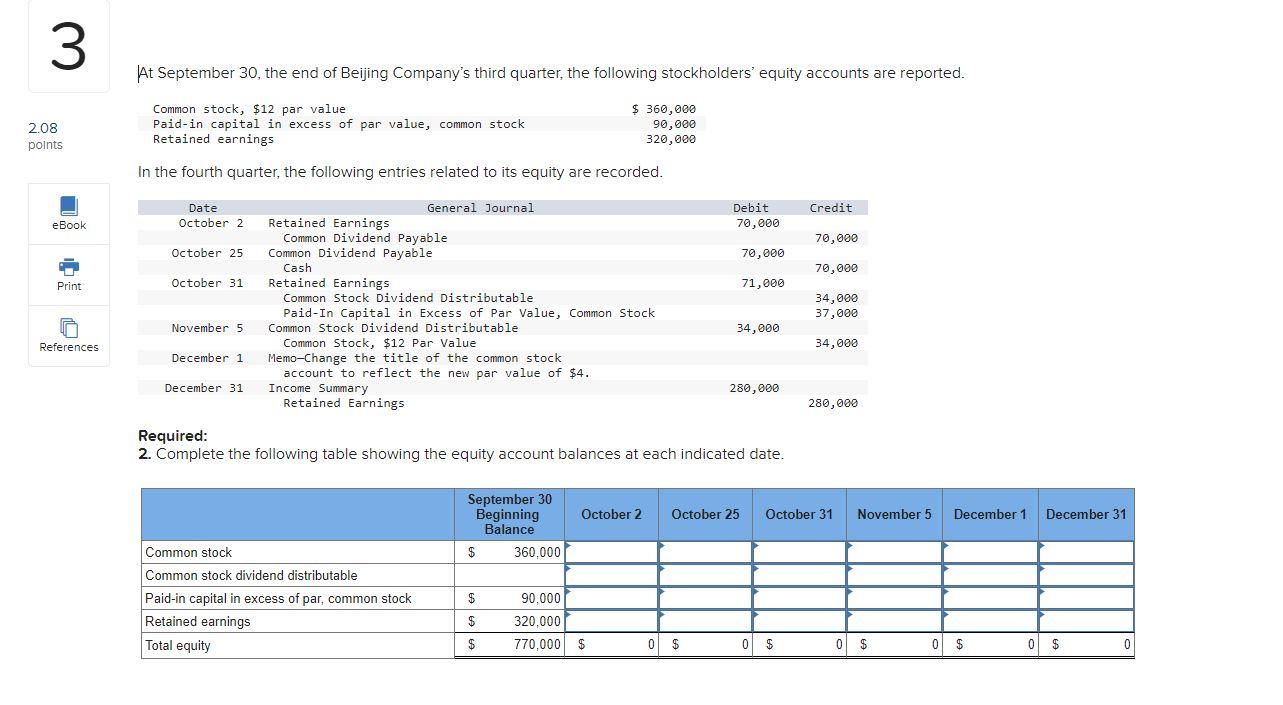Select dividend distributable cell for November 5

(894, 575)
